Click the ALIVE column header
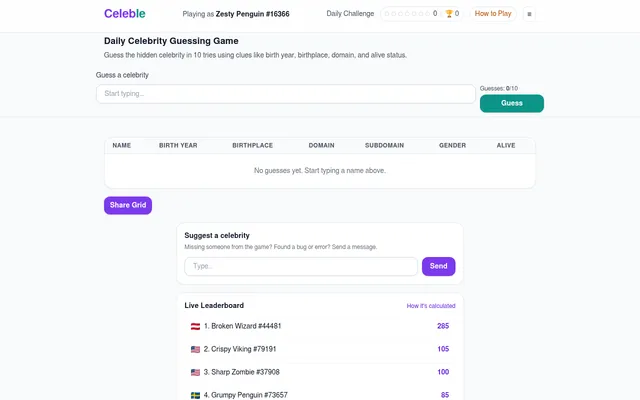The image size is (640, 400). (x=506, y=145)
